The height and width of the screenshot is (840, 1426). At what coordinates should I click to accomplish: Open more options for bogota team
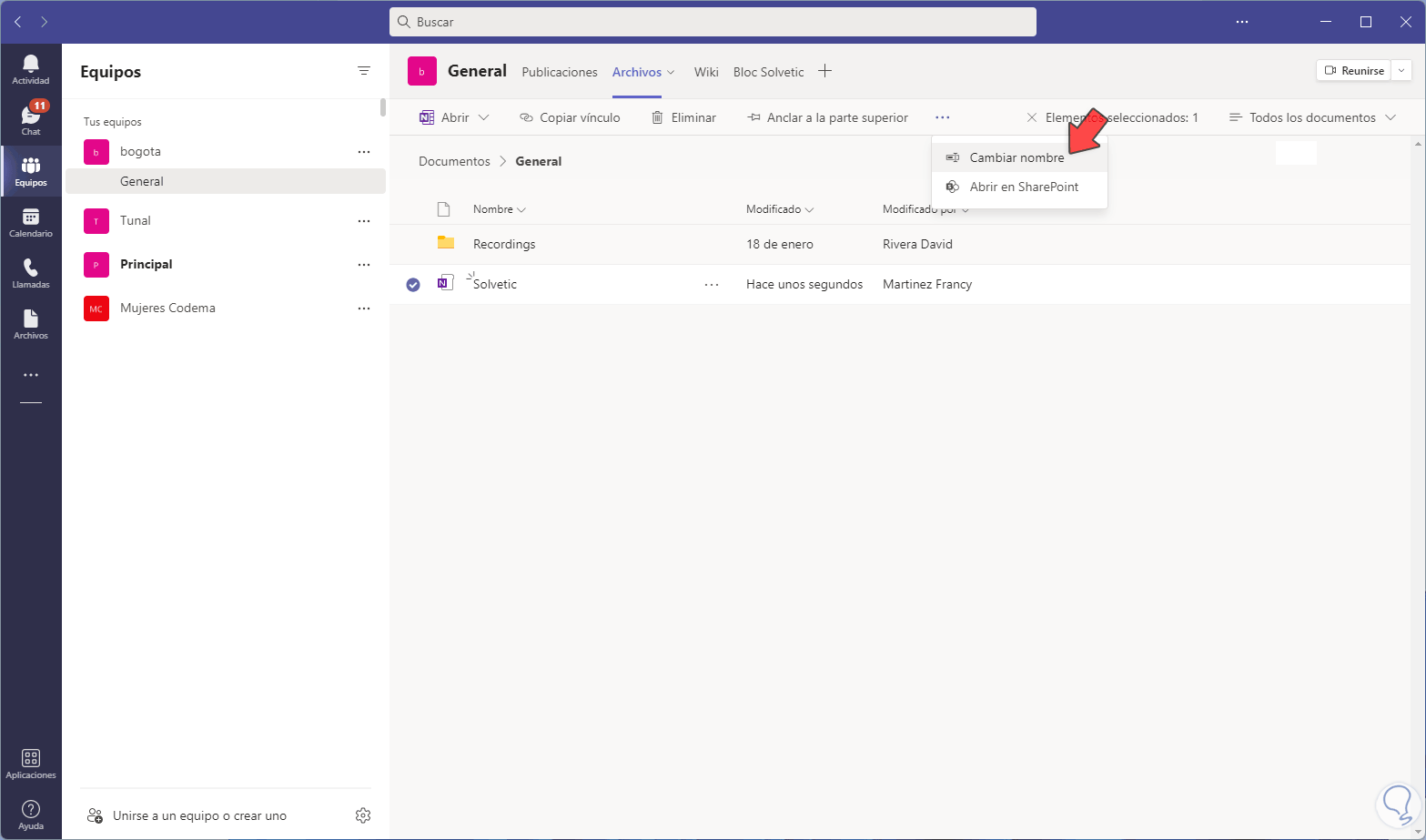click(x=364, y=152)
